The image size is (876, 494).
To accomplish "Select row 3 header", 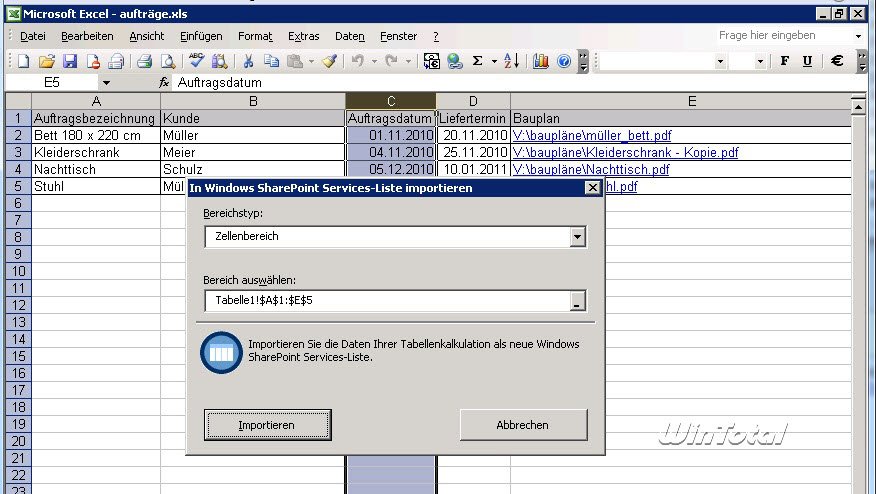I will click(x=18, y=153).
